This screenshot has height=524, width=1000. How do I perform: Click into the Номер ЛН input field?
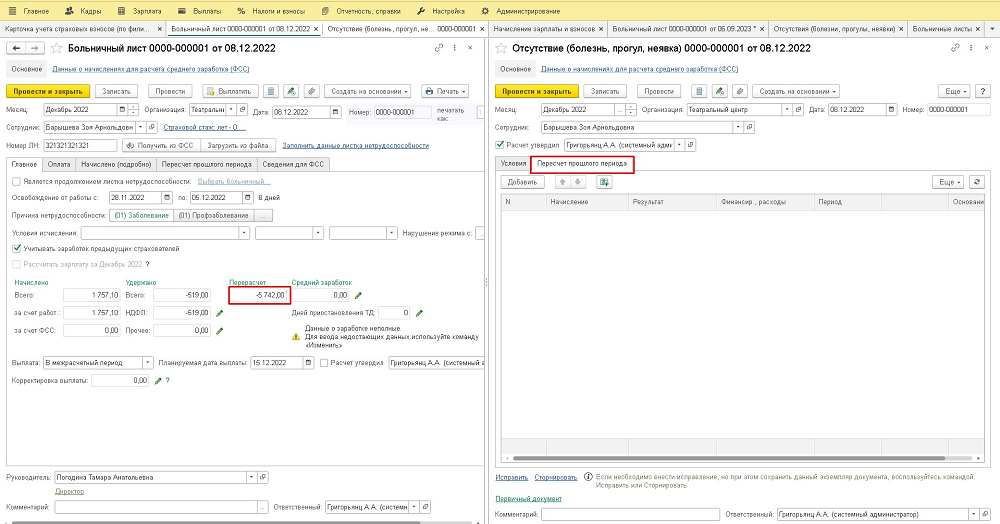click(x=79, y=145)
